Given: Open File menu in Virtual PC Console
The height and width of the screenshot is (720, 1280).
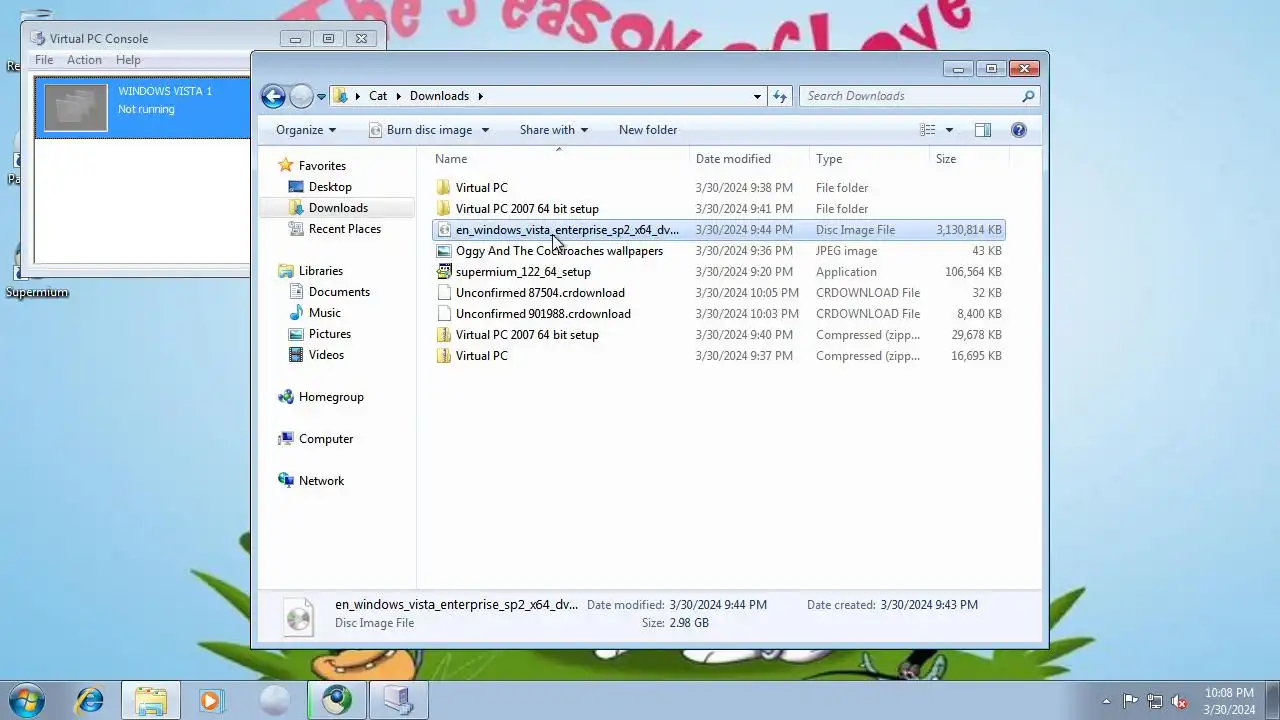Looking at the screenshot, I should 44,60.
